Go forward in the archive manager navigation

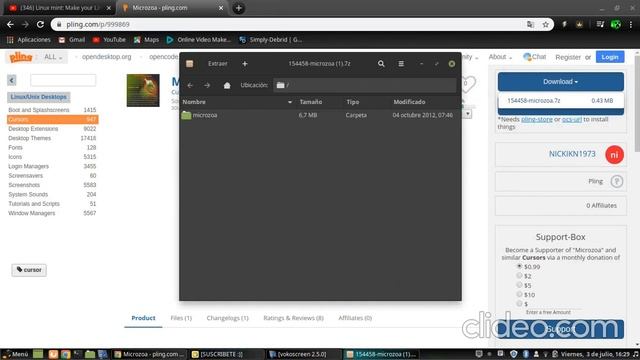pos(207,85)
